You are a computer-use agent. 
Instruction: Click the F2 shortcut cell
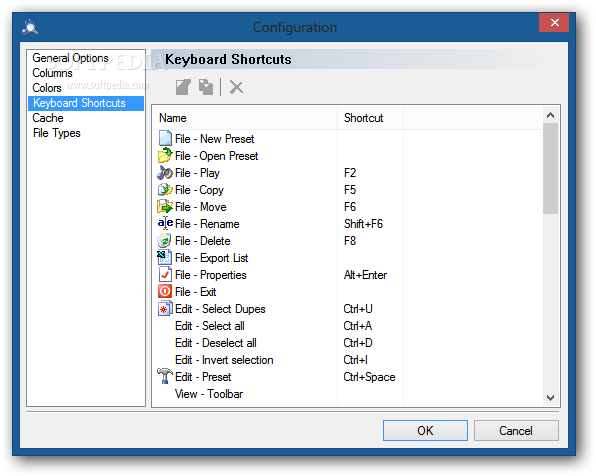click(350, 173)
